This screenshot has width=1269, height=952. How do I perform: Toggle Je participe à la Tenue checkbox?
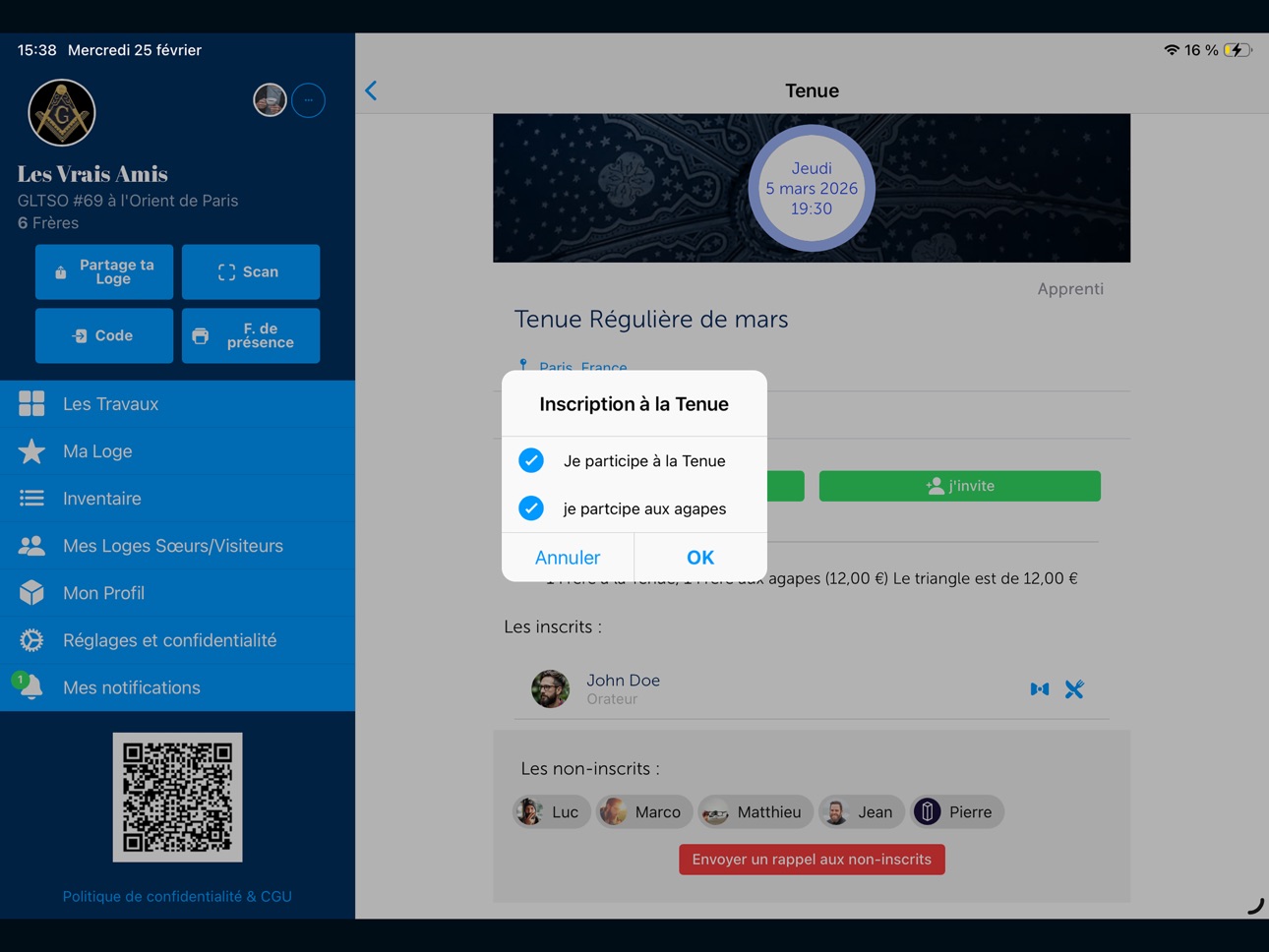pos(531,460)
